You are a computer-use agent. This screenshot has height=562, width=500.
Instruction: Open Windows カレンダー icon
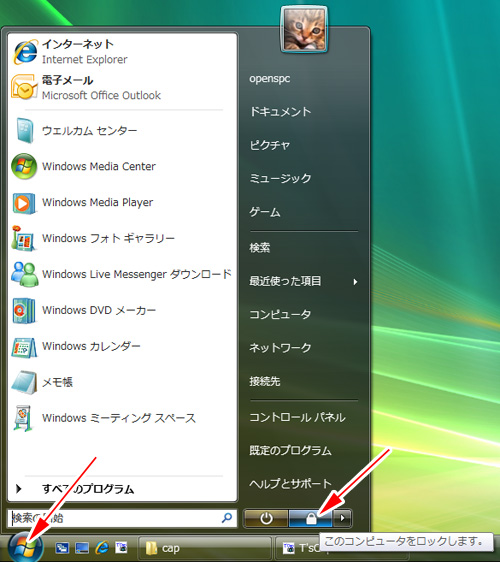24,347
